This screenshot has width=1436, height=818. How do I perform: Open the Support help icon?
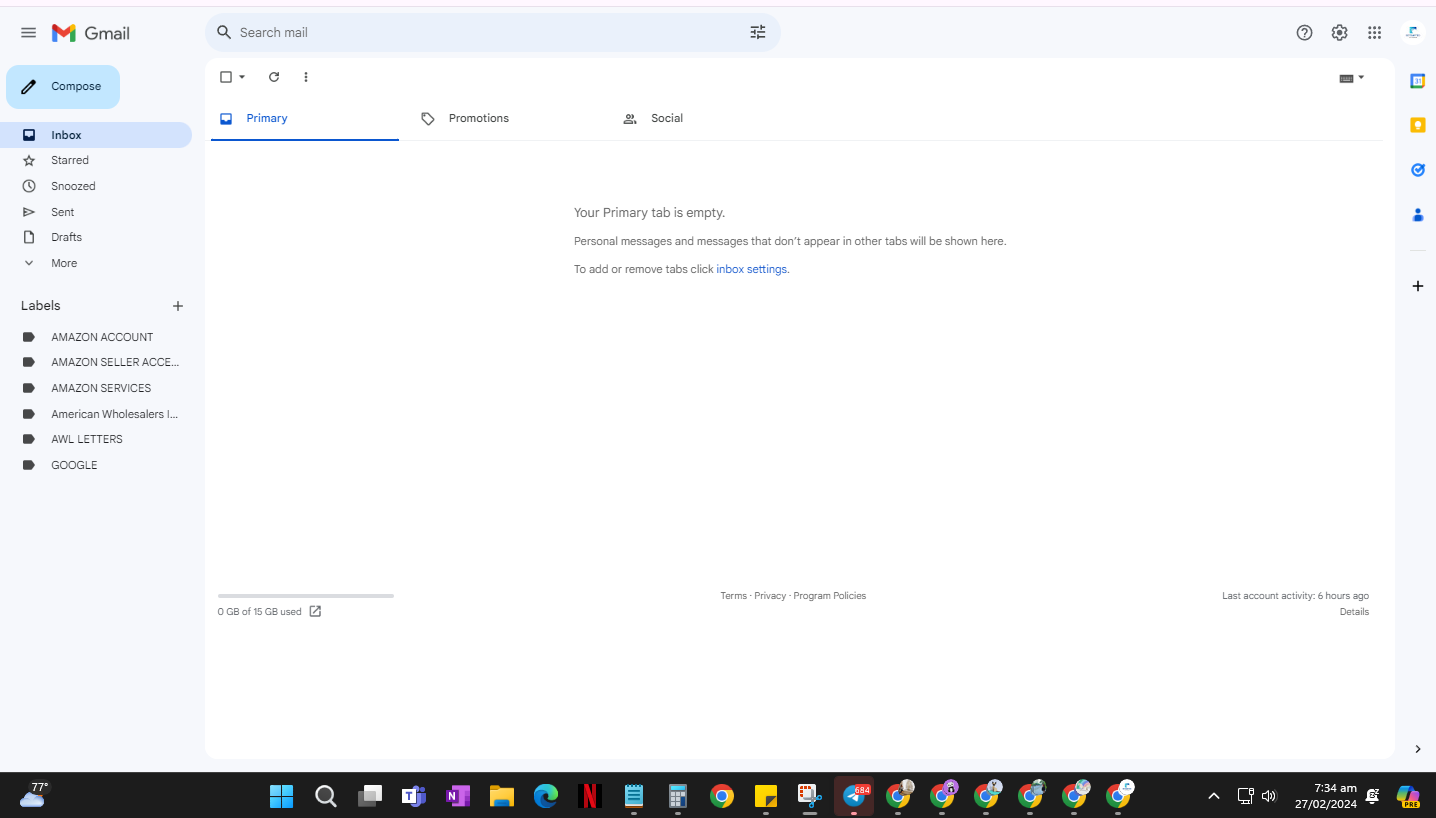[1304, 33]
